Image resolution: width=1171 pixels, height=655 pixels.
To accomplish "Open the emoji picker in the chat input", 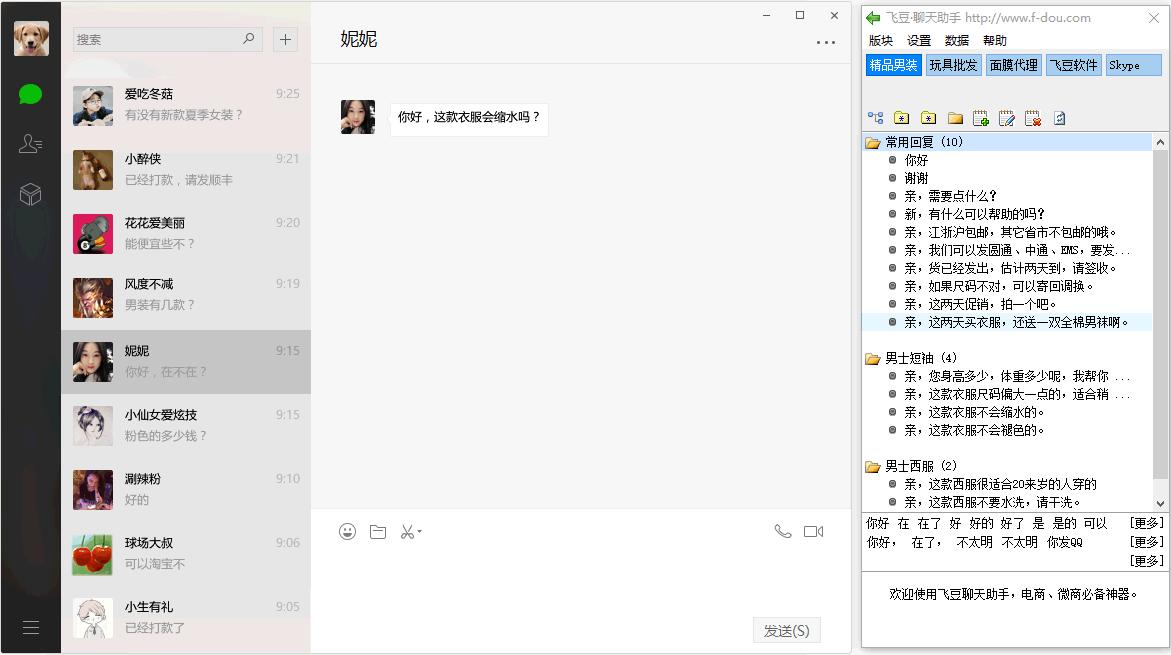I will click(x=347, y=531).
